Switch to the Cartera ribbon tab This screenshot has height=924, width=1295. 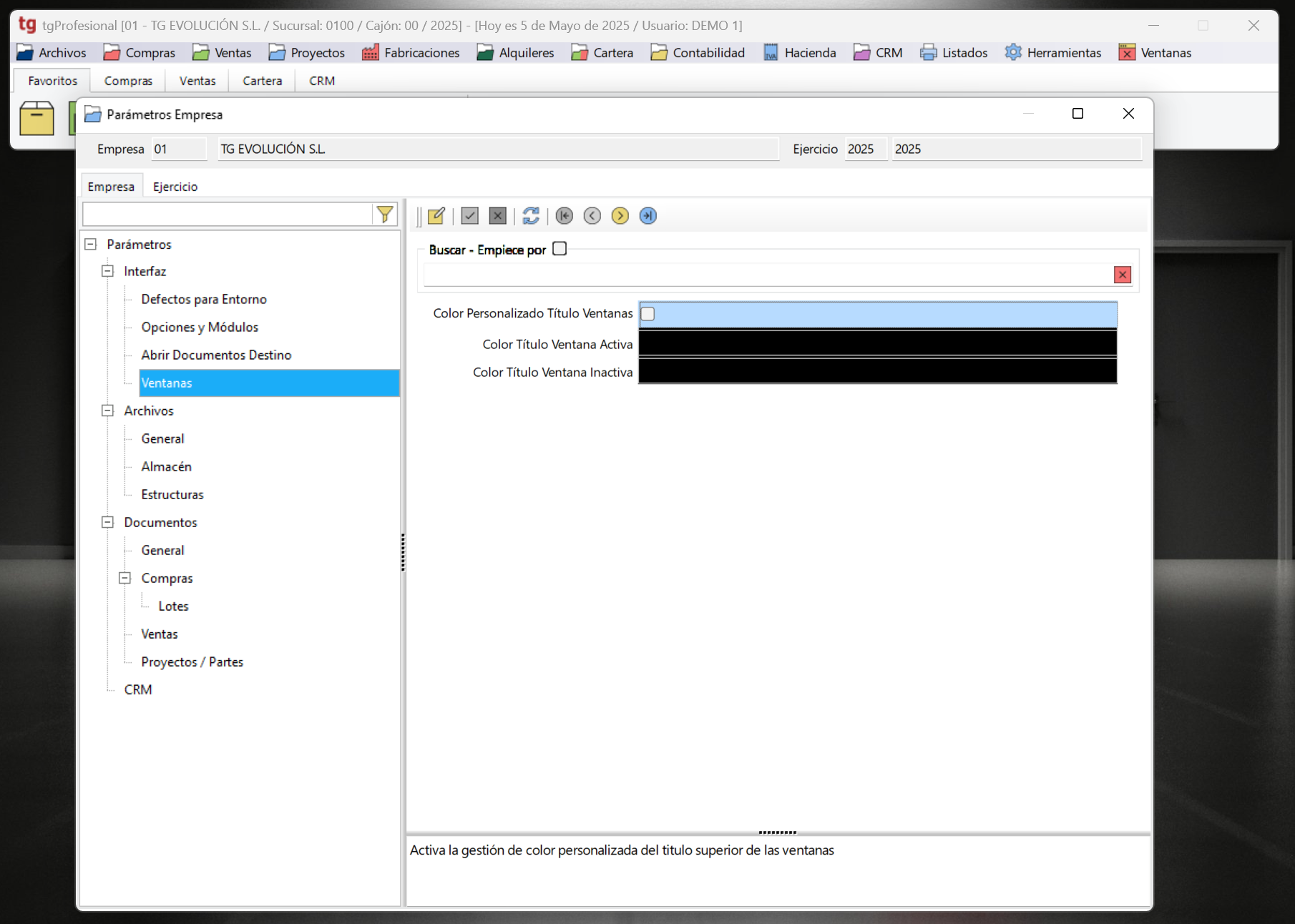pos(263,81)
